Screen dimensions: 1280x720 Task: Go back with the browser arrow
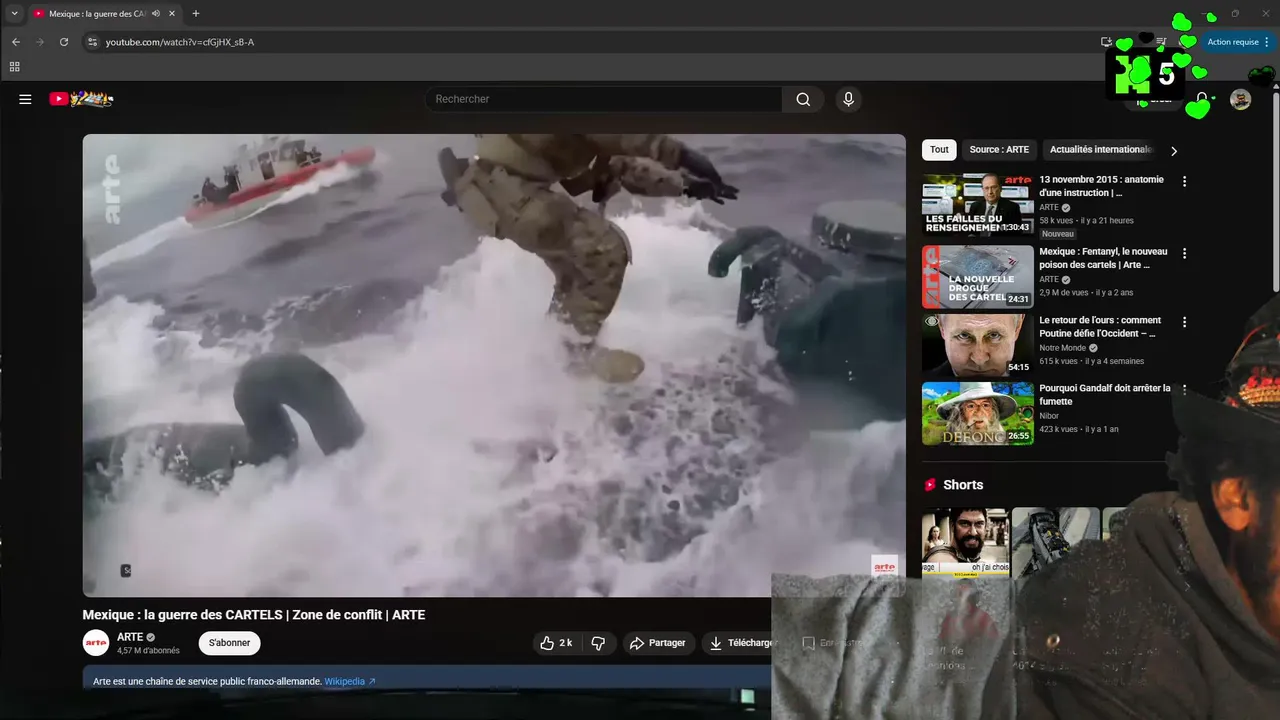[16, 42]
